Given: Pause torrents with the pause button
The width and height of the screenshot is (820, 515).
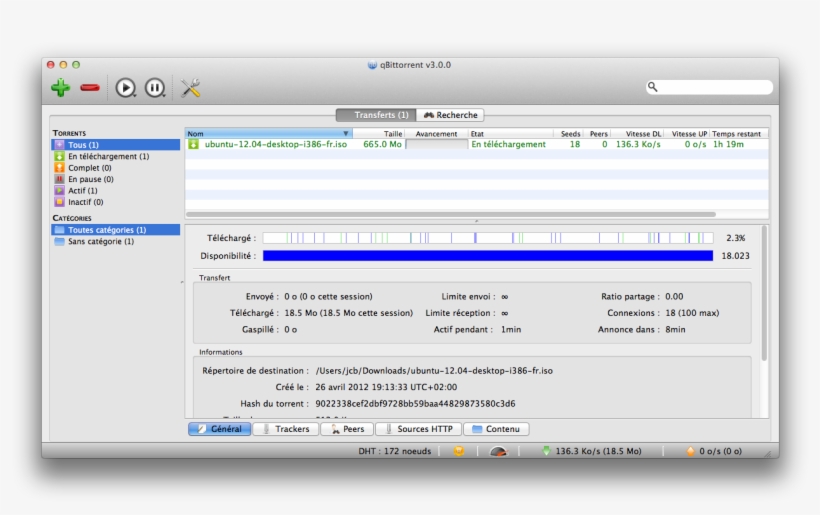Looking at the screenshot, I should point(155,87).
